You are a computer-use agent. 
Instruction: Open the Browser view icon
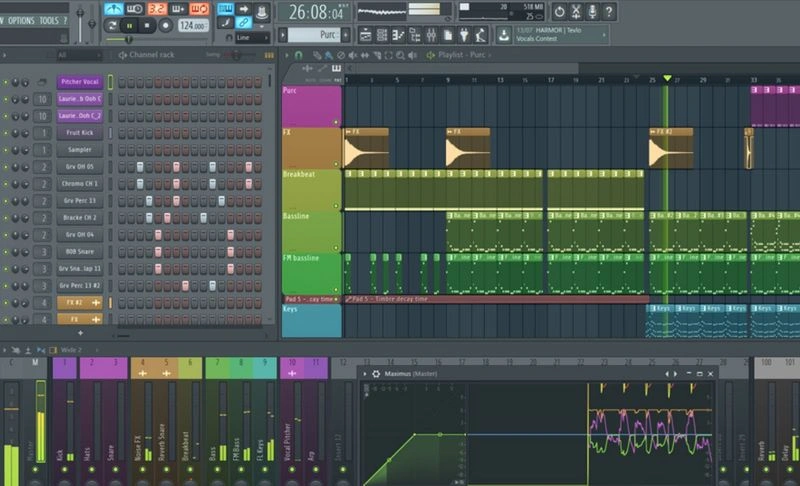pos(415,35)
